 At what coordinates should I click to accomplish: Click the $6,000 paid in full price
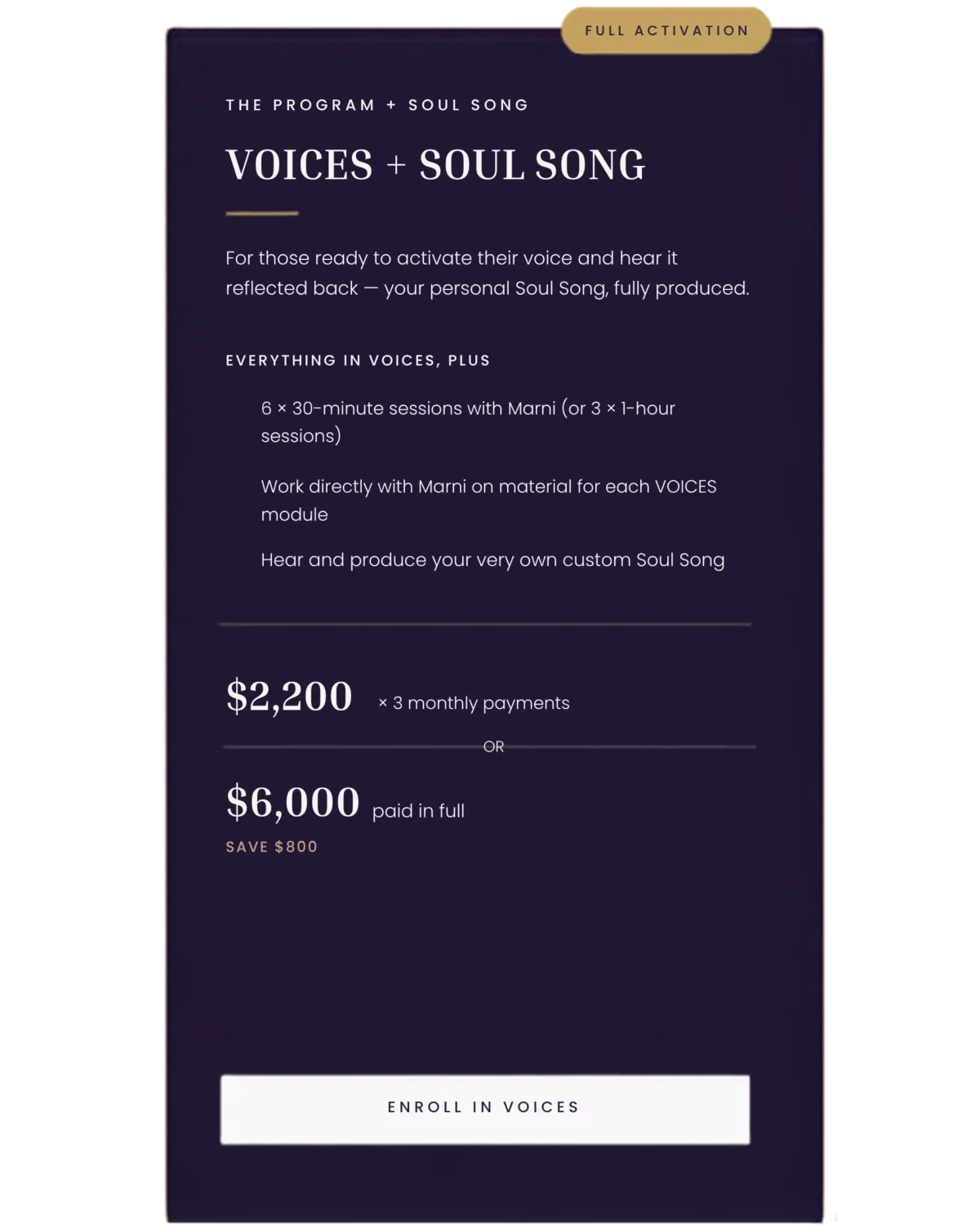pos(292,802)
